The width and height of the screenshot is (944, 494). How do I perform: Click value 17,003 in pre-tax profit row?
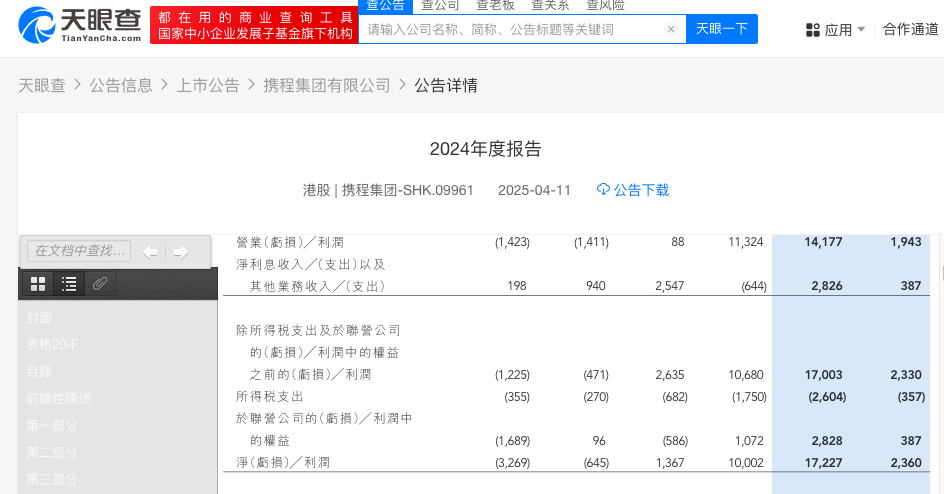tap(823, 375)
